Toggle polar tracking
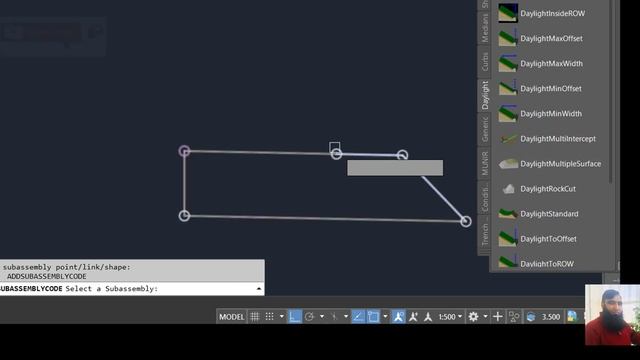Image resolution: width=640 pixels, height=360 pixels. pos(309,317)
